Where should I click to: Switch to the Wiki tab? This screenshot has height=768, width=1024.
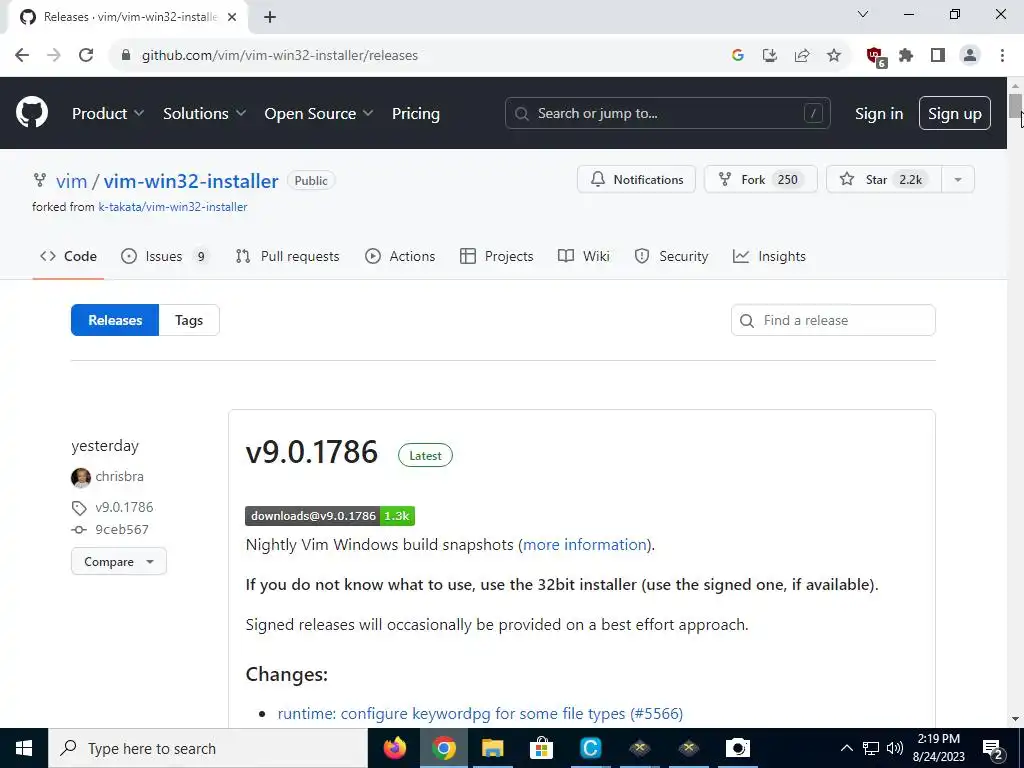click(584, 256)
